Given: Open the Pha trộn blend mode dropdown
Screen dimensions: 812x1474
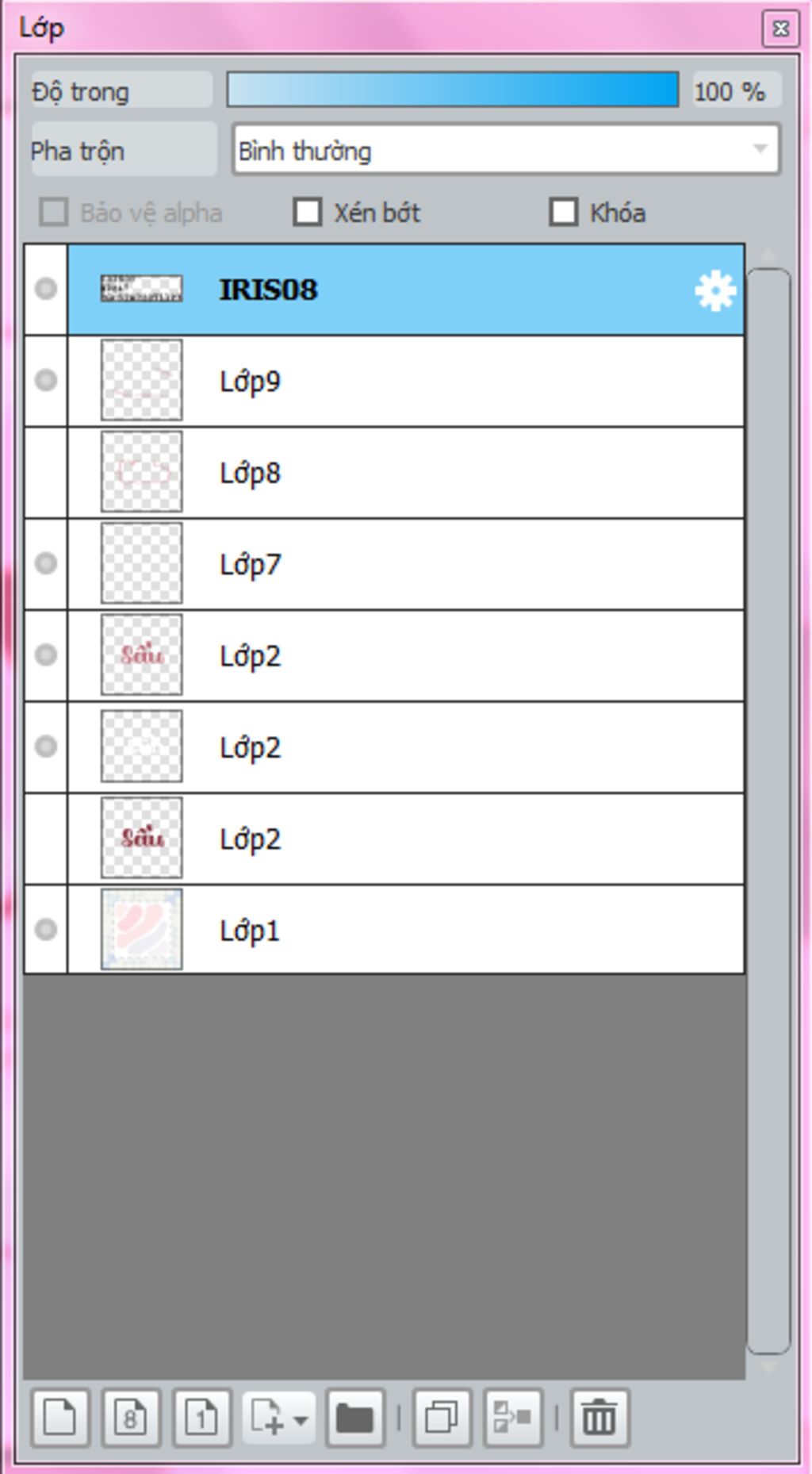Looking at the screenshot, I should [x=506, y=149].
